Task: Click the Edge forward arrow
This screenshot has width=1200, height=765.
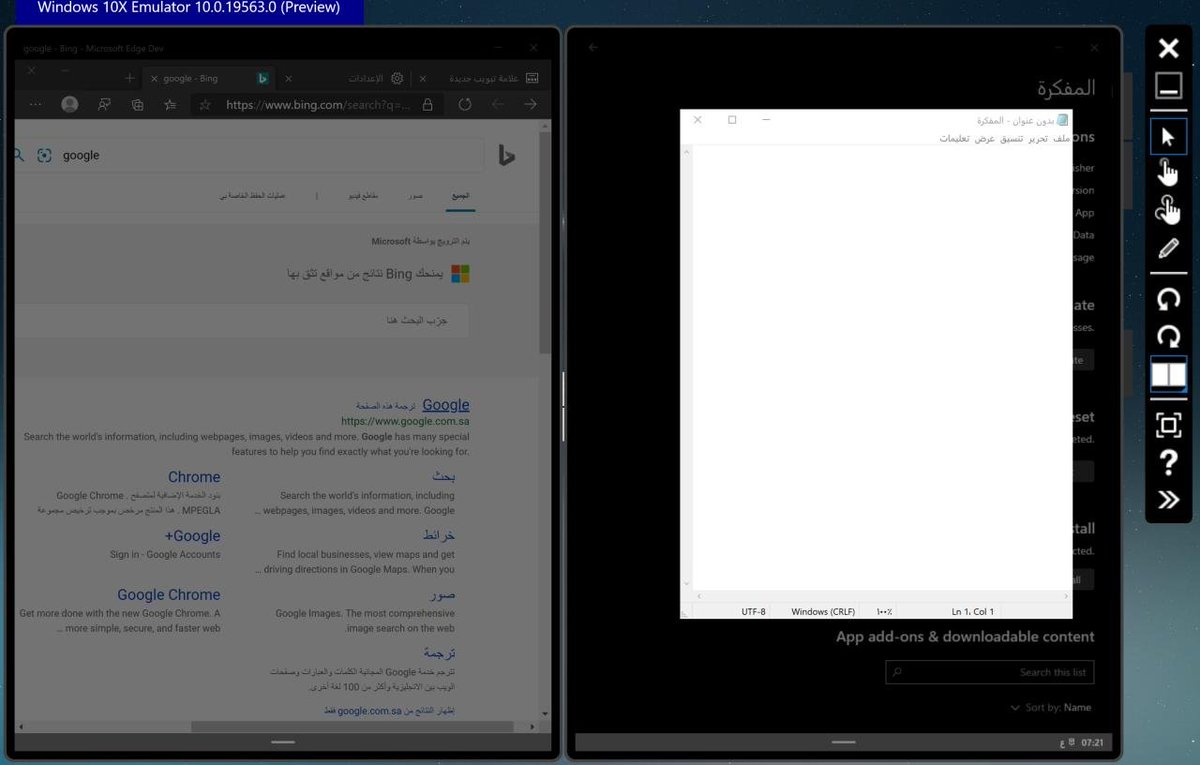Action: (x=531, y=104)
